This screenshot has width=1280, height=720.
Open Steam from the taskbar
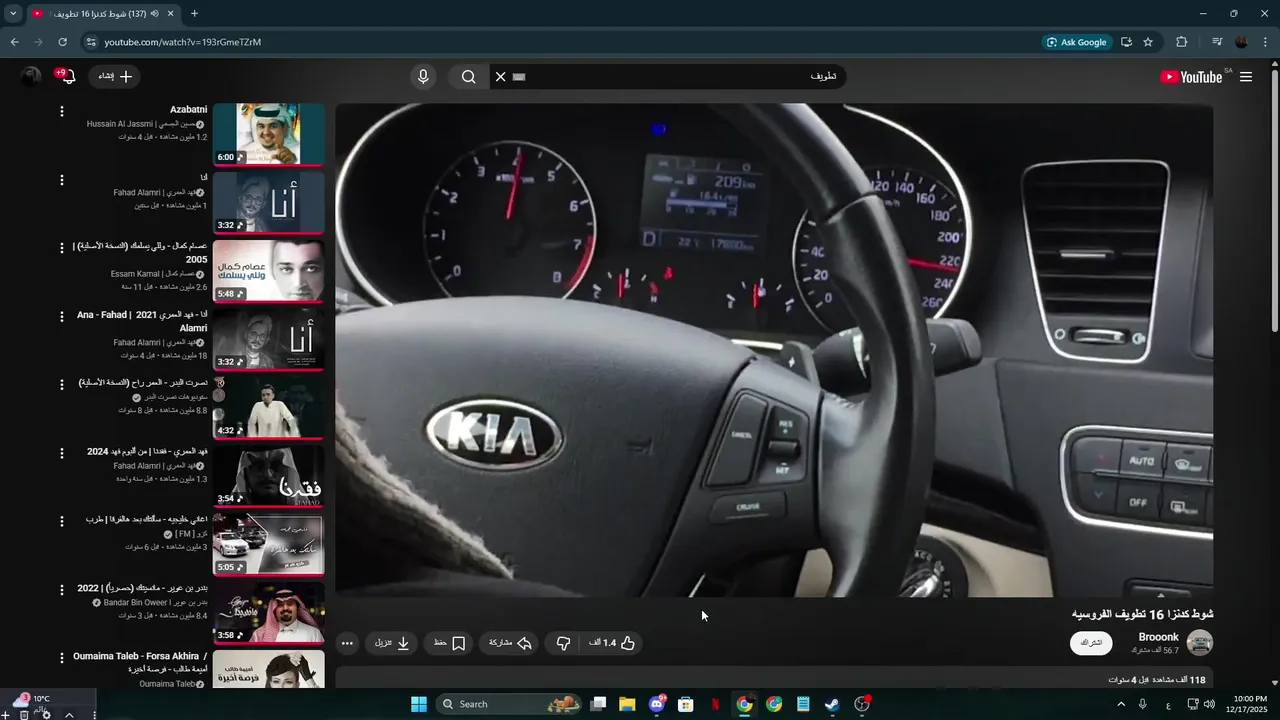(x=832, y=704)
